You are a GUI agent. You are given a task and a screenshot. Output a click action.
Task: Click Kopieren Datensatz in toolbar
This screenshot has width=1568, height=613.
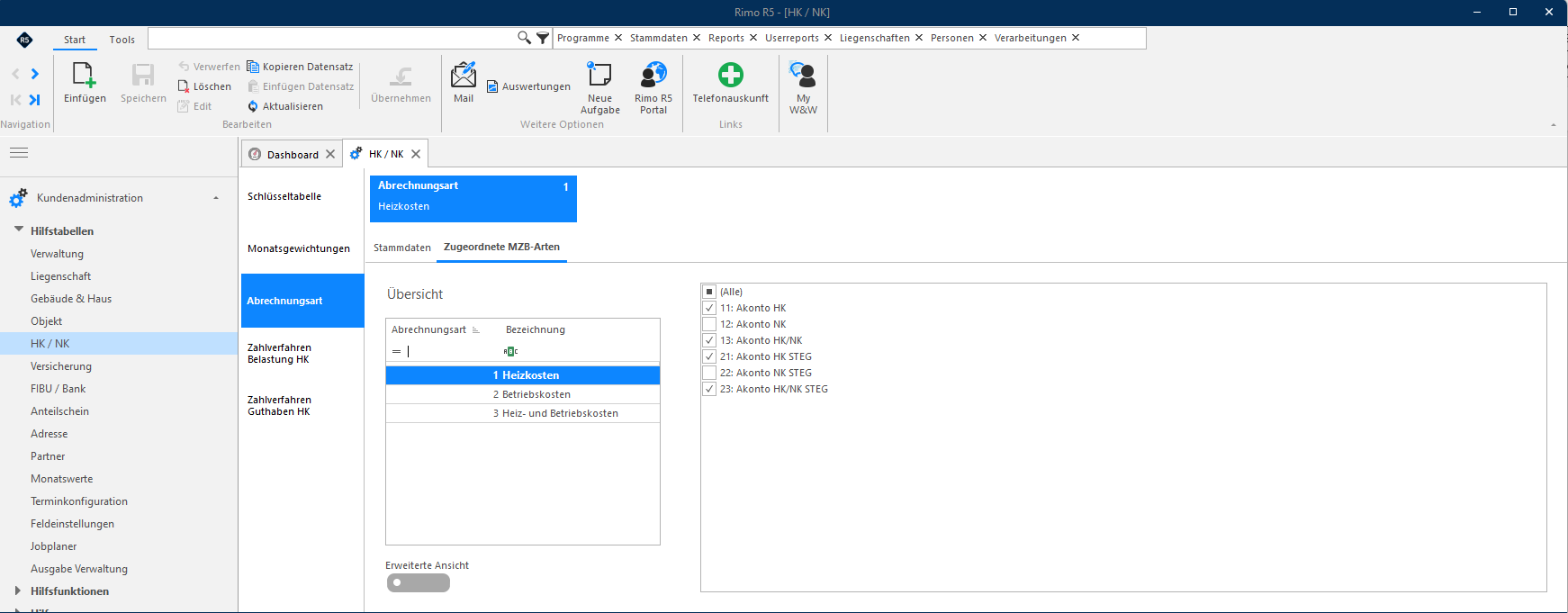[x=300, y=67]
